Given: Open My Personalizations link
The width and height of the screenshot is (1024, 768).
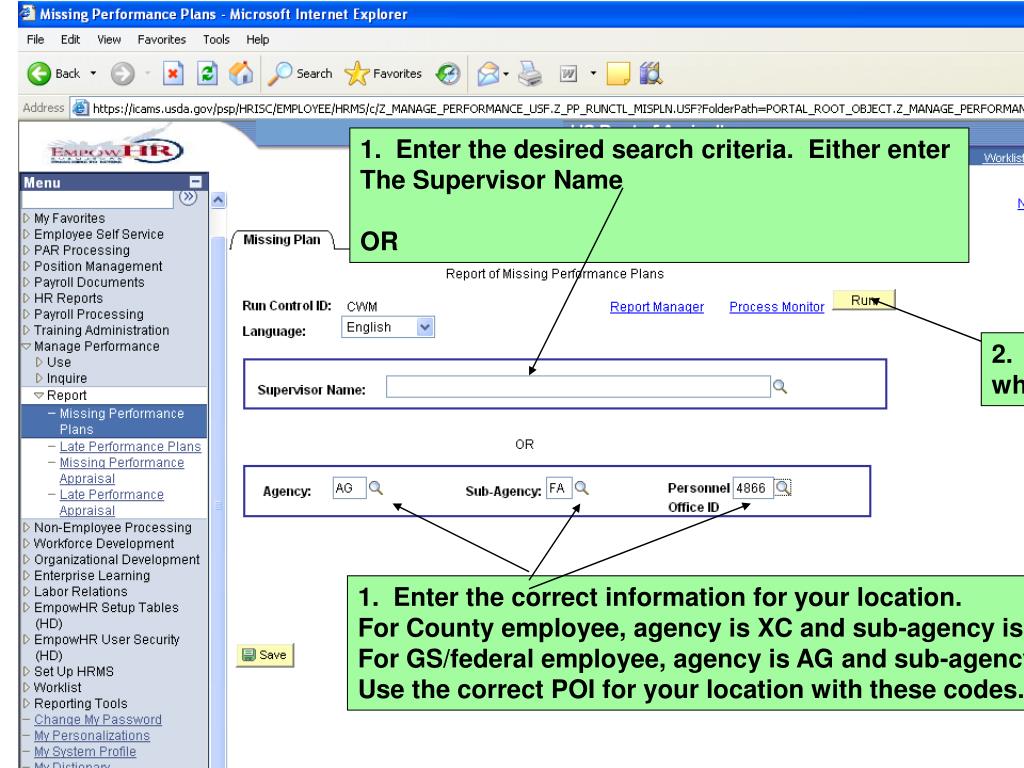Looking at the screenshot, I should click(91, 735).
